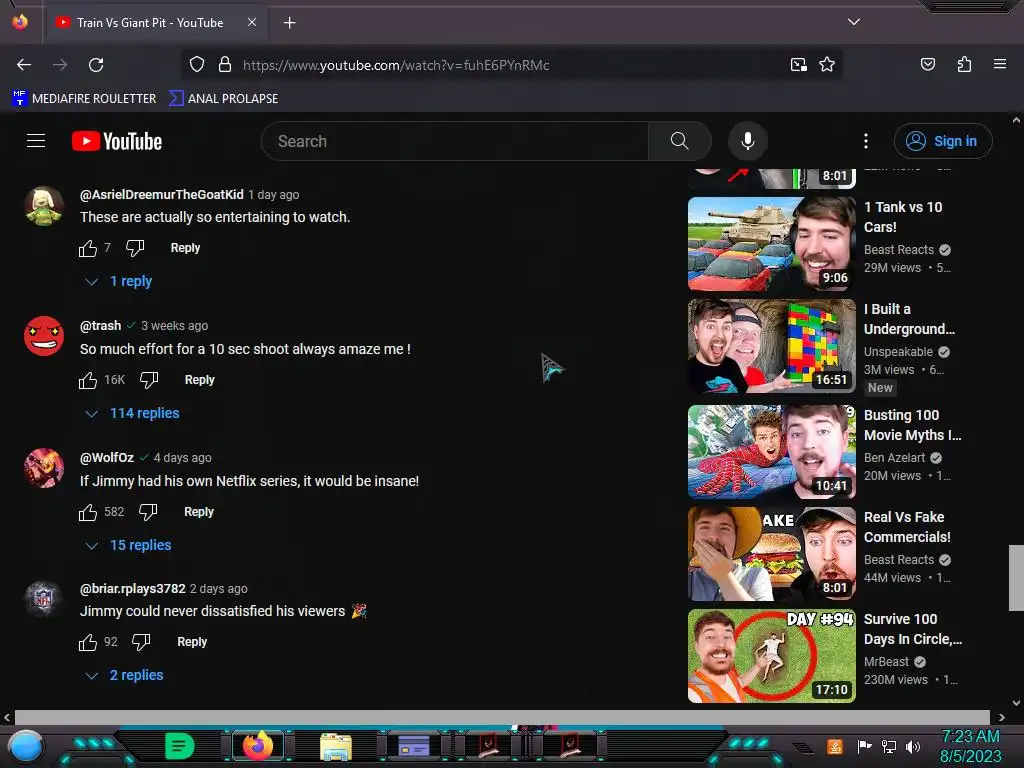Open MrBeast channel name
Image resolution: width=1024 pixels, height=768 pixels.
886,662
